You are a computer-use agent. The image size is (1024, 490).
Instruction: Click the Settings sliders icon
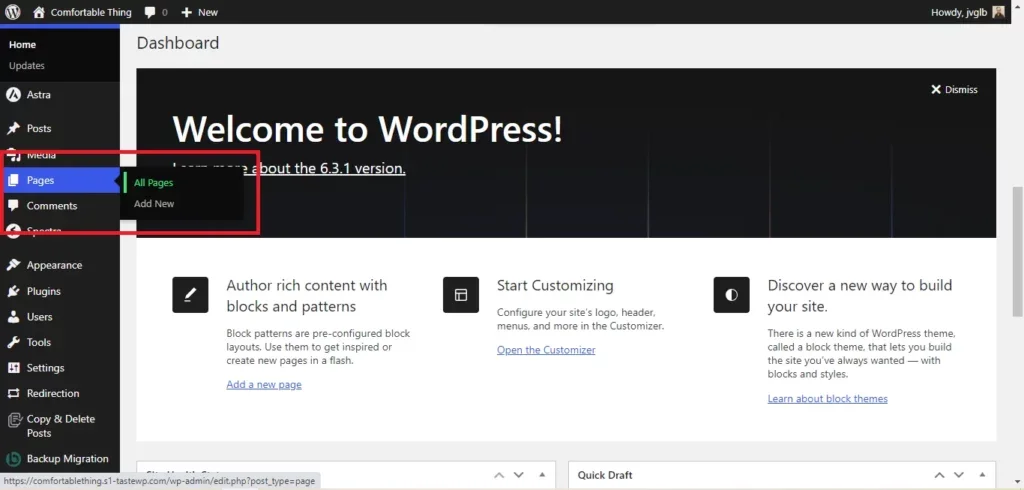[x=13, y=368]
